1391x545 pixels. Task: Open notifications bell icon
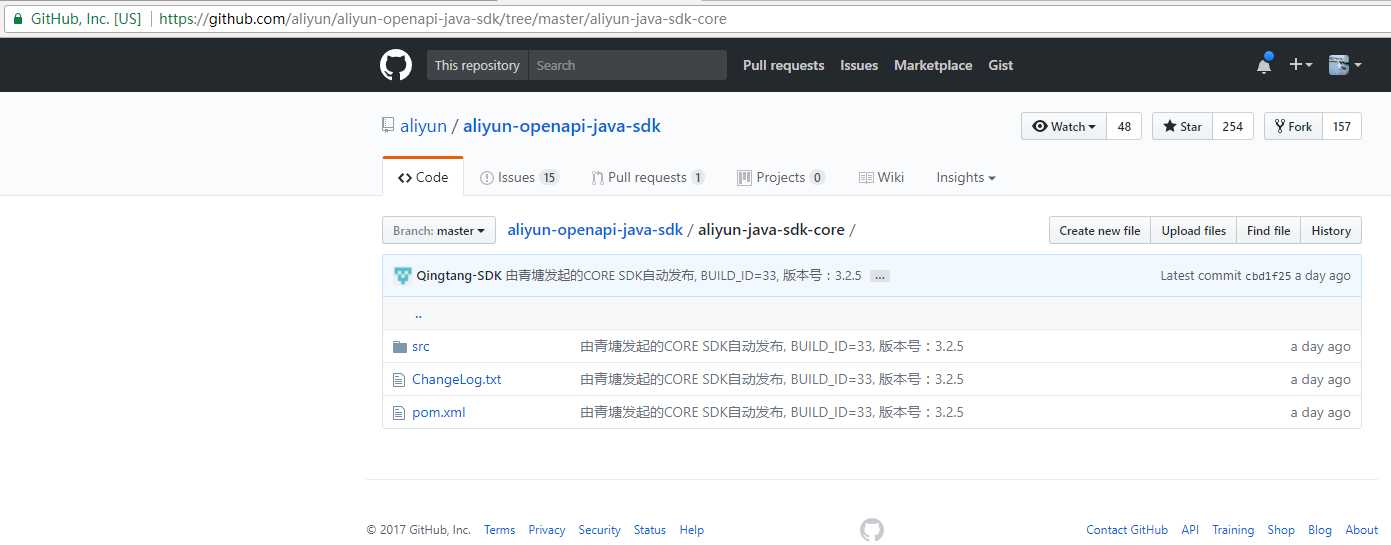pyautogui.click(x=1264, y=65)
